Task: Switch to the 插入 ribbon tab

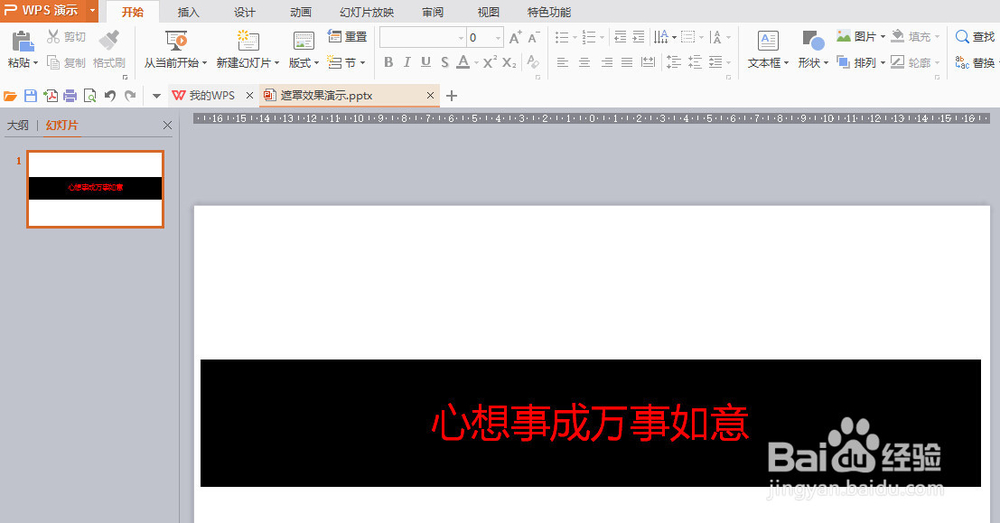Action: point(188,12)
